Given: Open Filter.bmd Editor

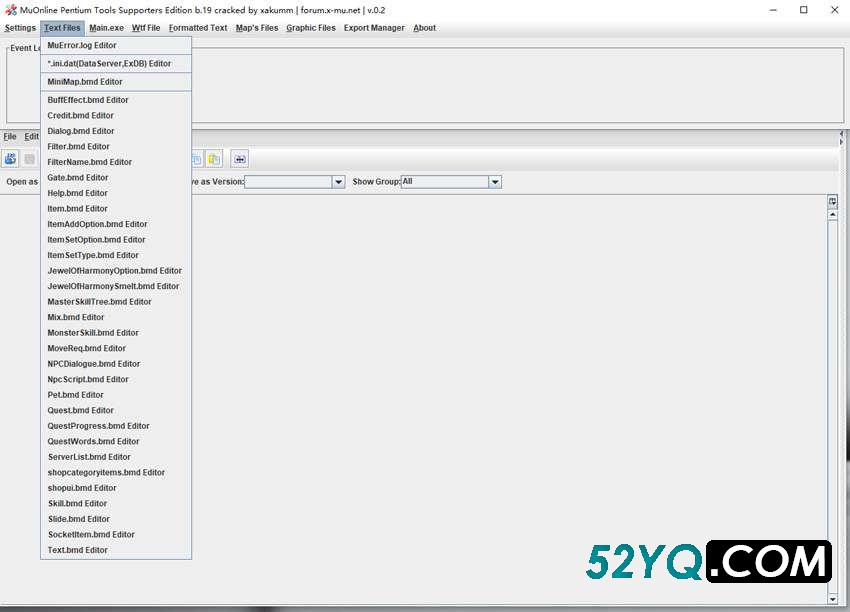Looking at the screenshot, I should 116,146.
